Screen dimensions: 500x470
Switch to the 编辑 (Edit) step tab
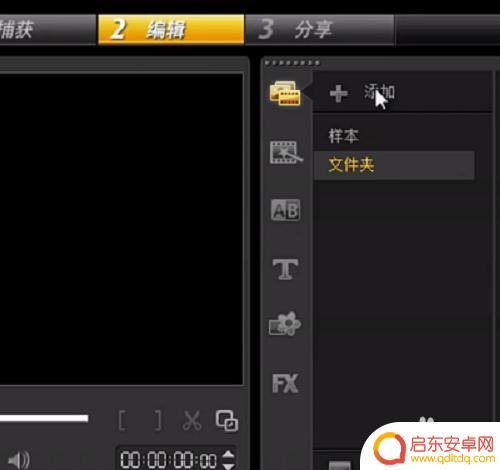(171, 29)
